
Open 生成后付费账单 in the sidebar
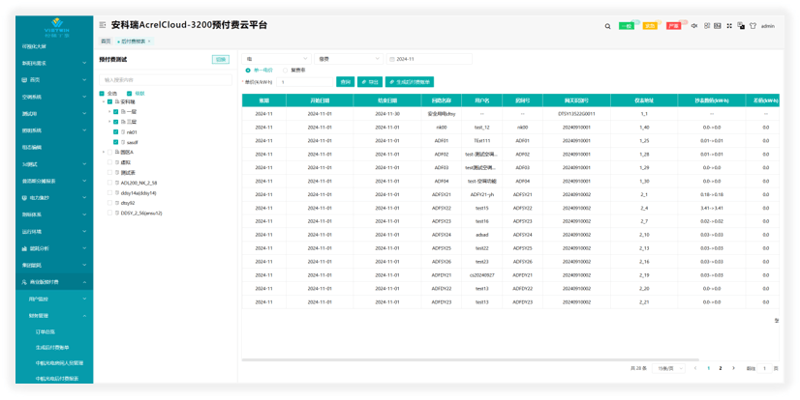(51, 347)
